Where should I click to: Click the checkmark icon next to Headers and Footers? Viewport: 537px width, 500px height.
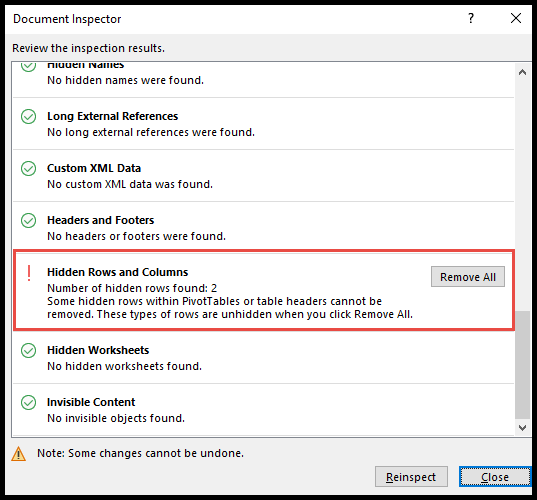tap(28, 221)
